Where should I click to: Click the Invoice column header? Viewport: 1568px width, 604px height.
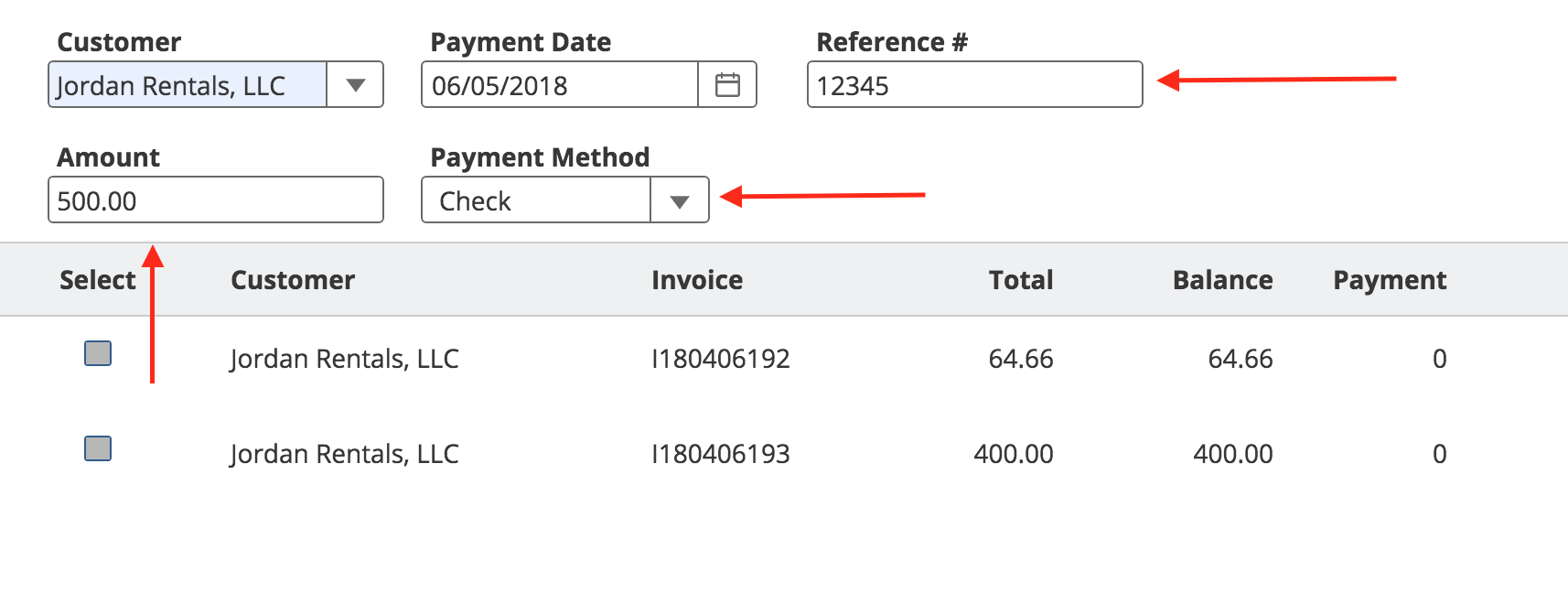[x=697, y=280]
